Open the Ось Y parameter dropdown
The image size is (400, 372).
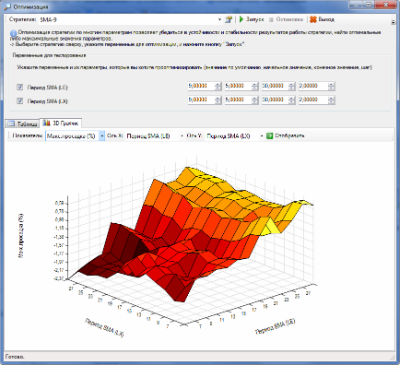click(x=235, y=136)
